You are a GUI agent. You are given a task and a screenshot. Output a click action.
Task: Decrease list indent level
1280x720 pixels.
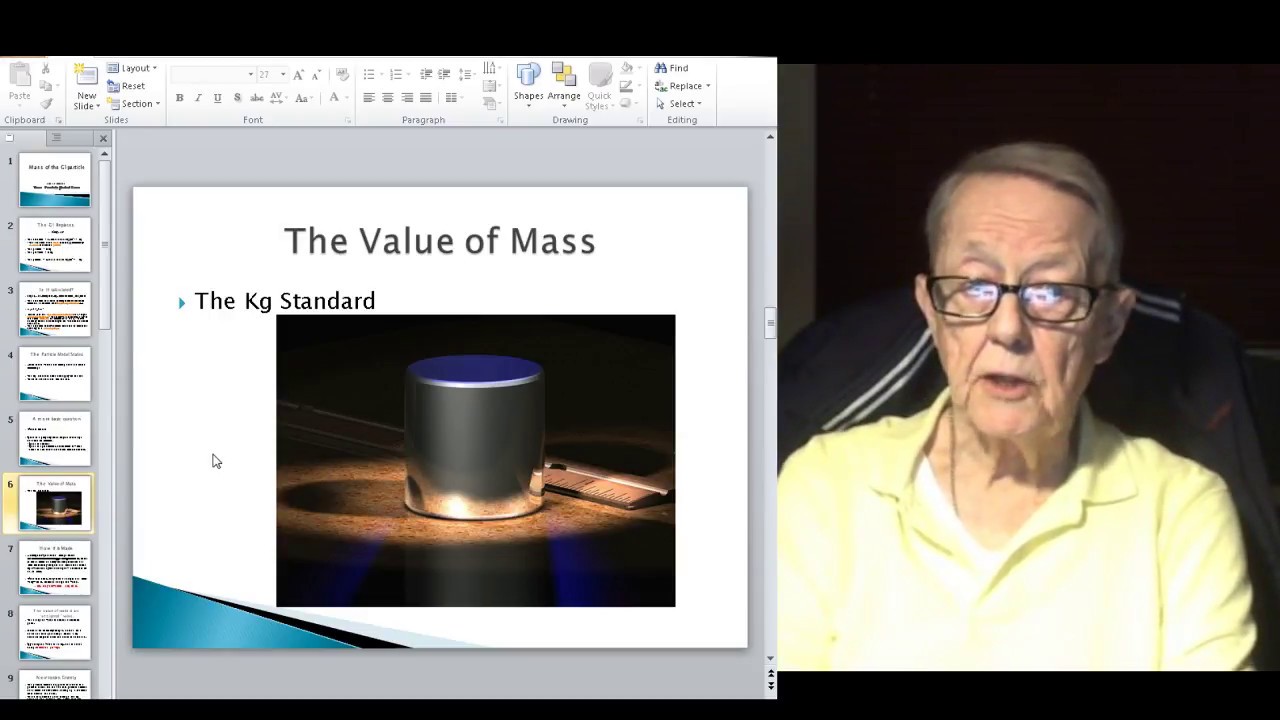click(x=426, y=75)
